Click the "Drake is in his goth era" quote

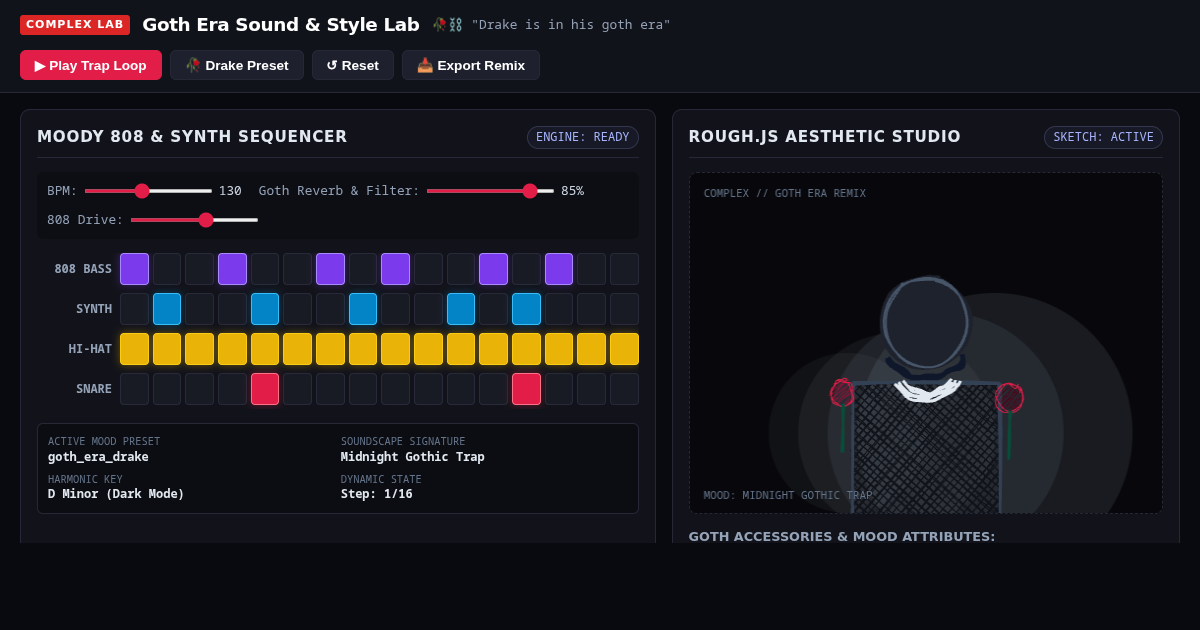pyautogui.click(x=571, y=25)
